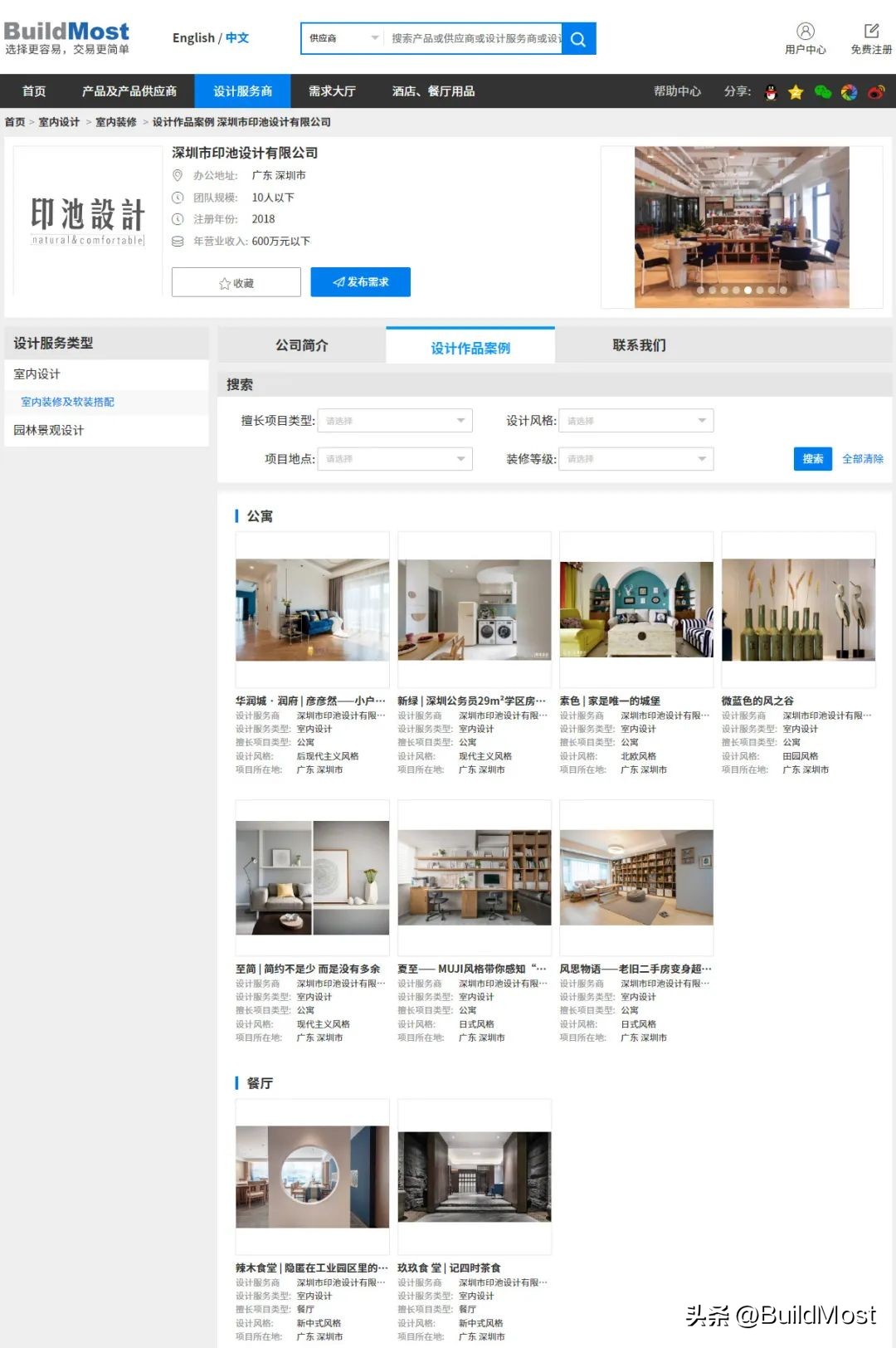Image resolution: width=896 pixels, height=1348 pixels.
Task: Open 夏至 MUJI风格 project thumbnail
Action: coord(475,878)
